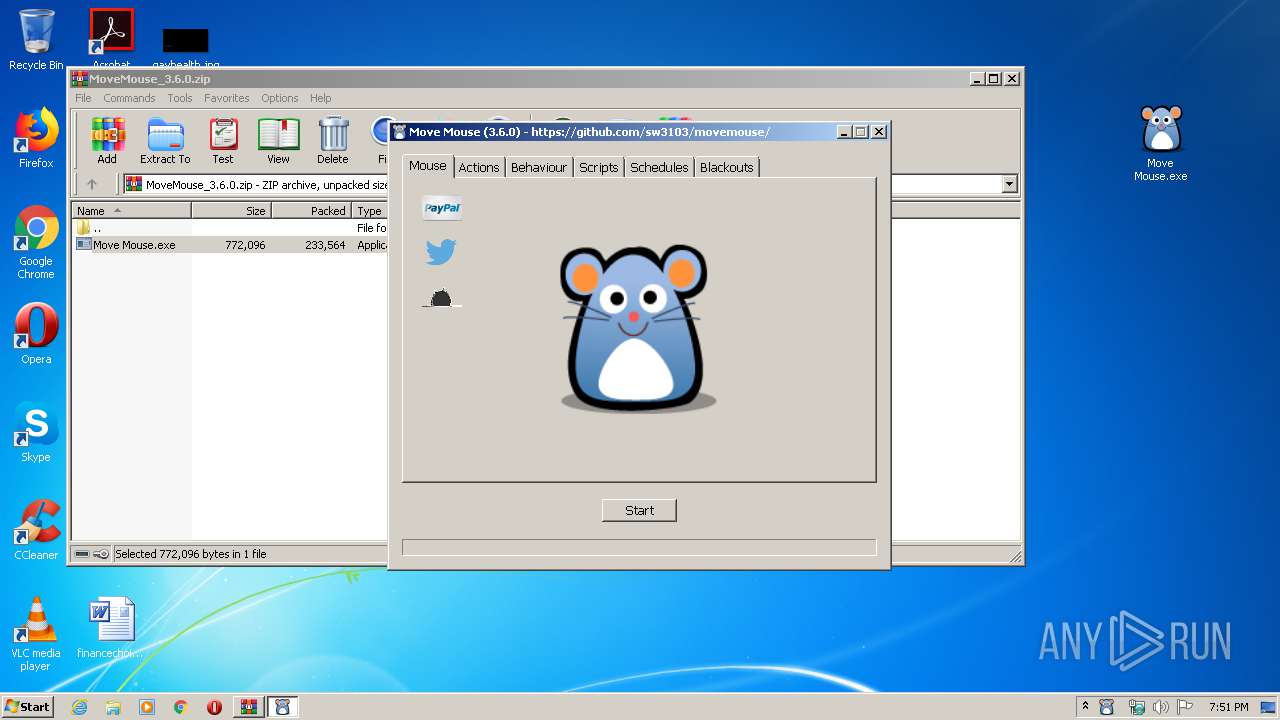Switch to the Schedules tab
The height and width of the screenshot is (720, 1280).
click(x=660, y=167)
